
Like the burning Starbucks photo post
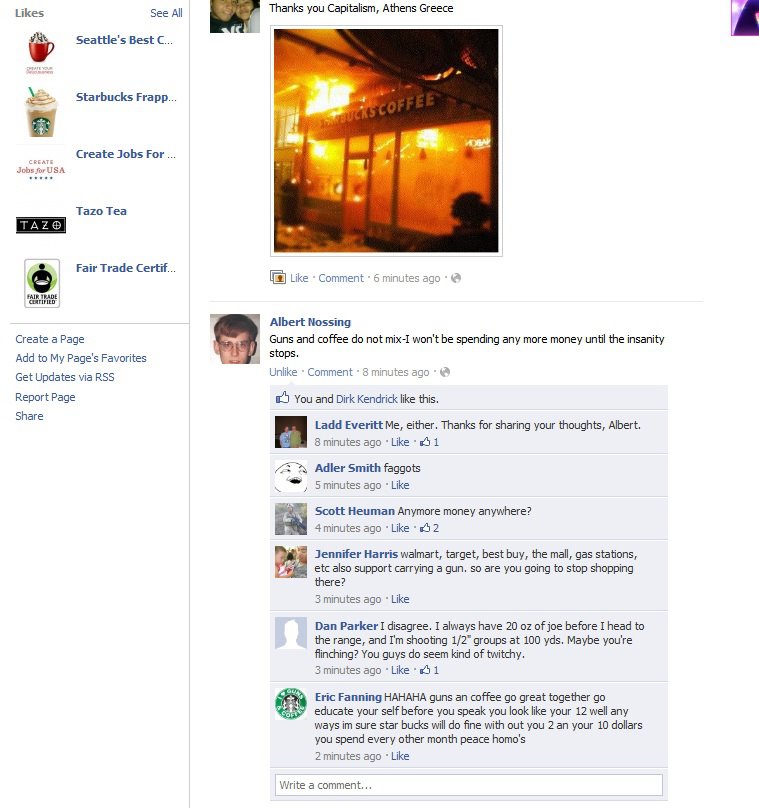point(299,278)
